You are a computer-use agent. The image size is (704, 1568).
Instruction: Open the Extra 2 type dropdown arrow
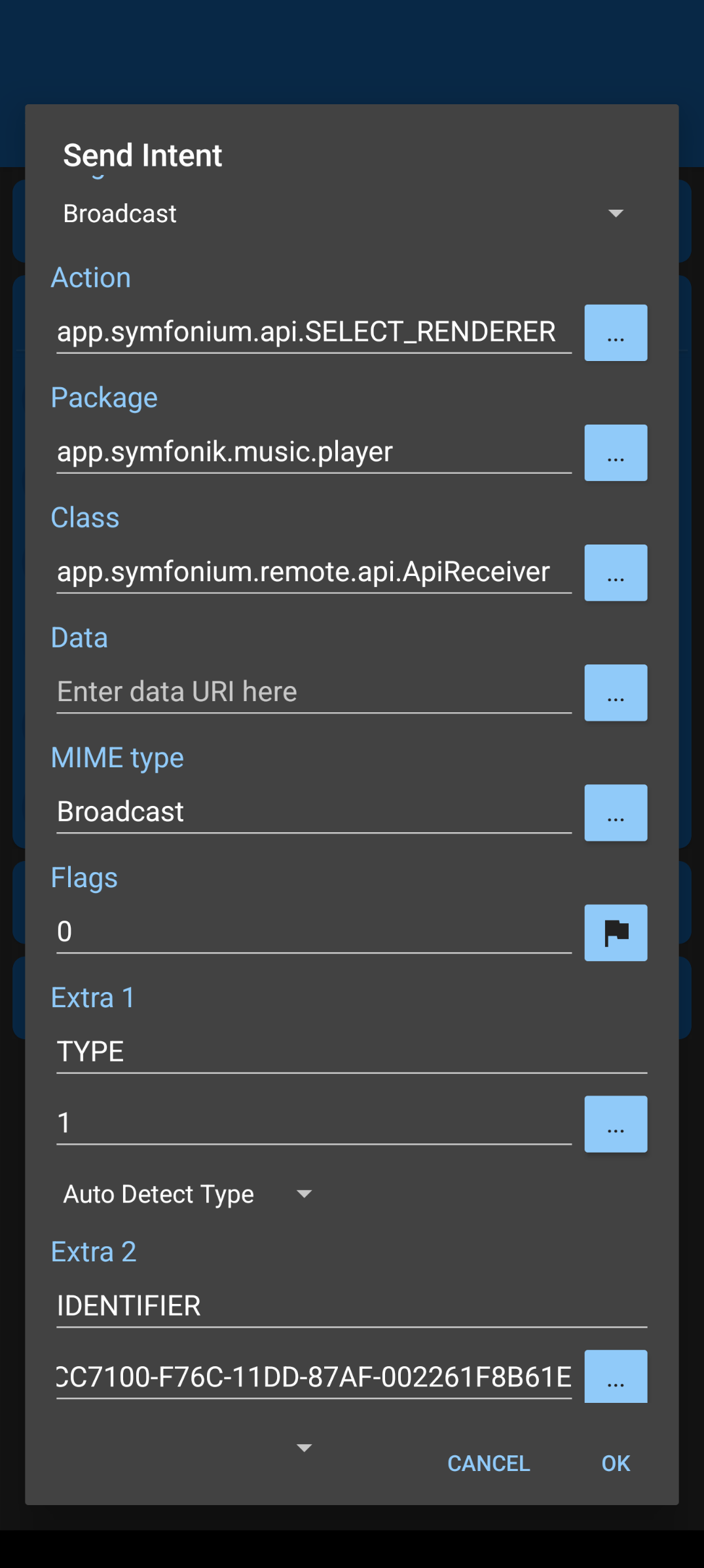(304, 1447)
